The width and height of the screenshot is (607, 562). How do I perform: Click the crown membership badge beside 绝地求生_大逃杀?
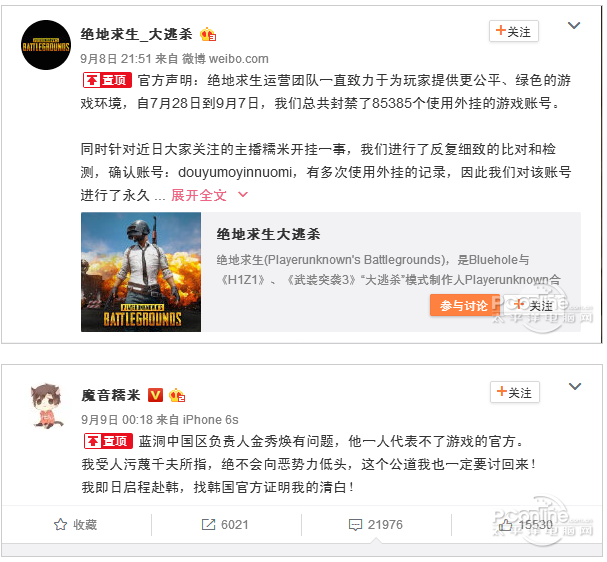coord(208,34)
